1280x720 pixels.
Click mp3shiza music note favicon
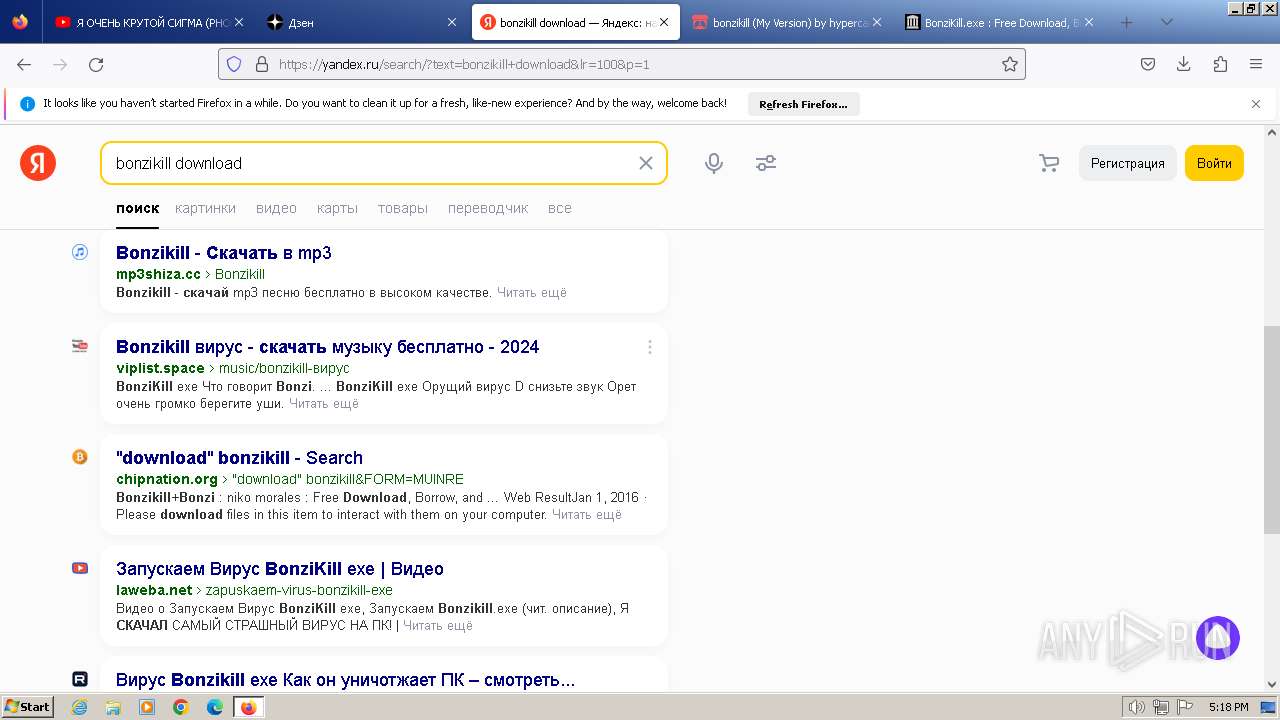[80, 252]
